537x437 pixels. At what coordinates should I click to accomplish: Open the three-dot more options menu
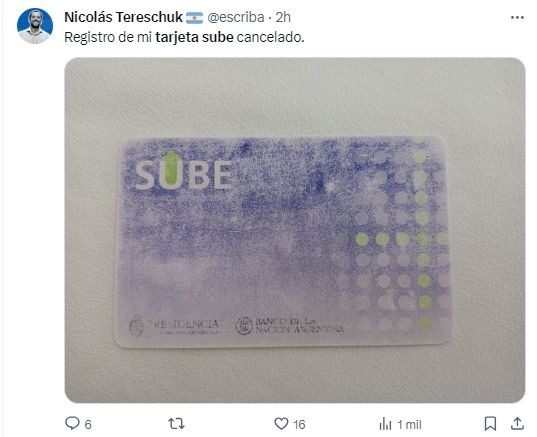tap(517, 17)
